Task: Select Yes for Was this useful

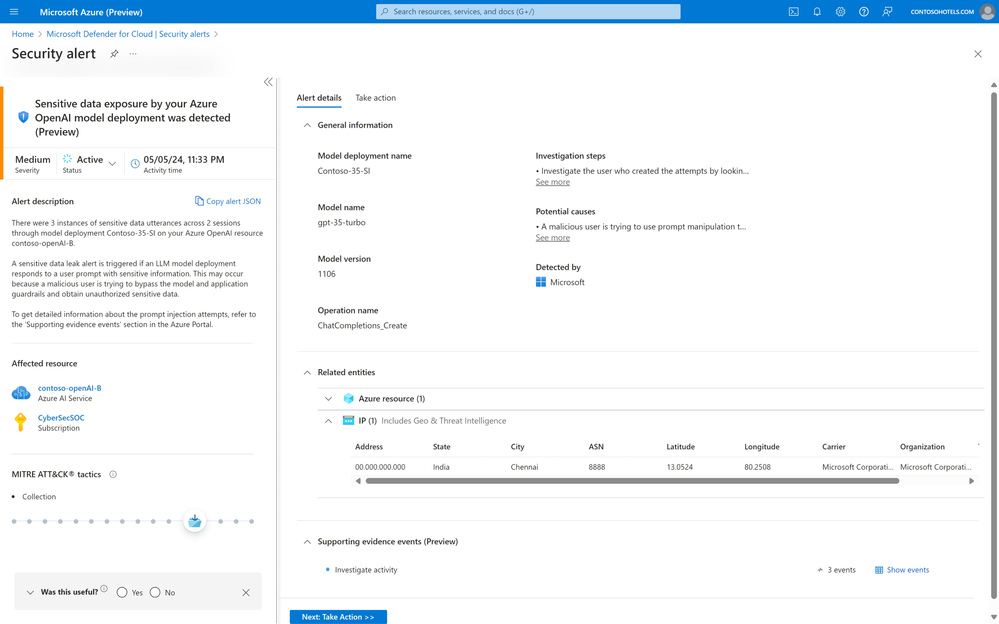Action: point(122,592)
